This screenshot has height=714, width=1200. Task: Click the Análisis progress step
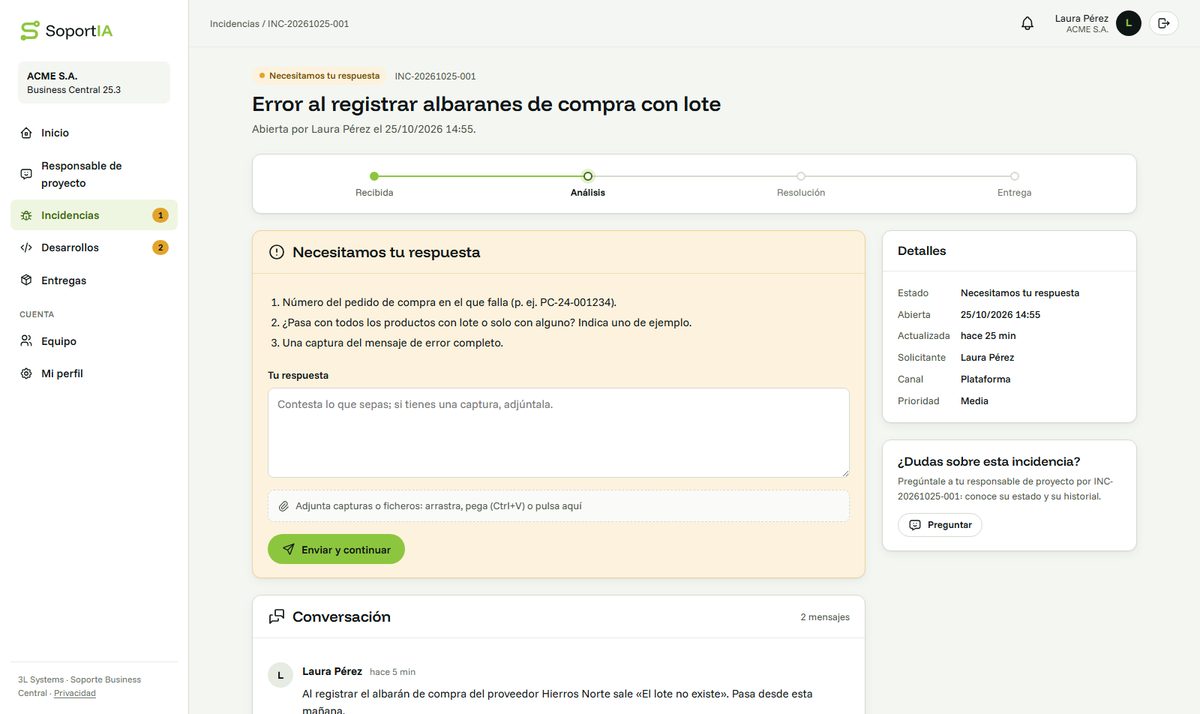coord(588,183)
